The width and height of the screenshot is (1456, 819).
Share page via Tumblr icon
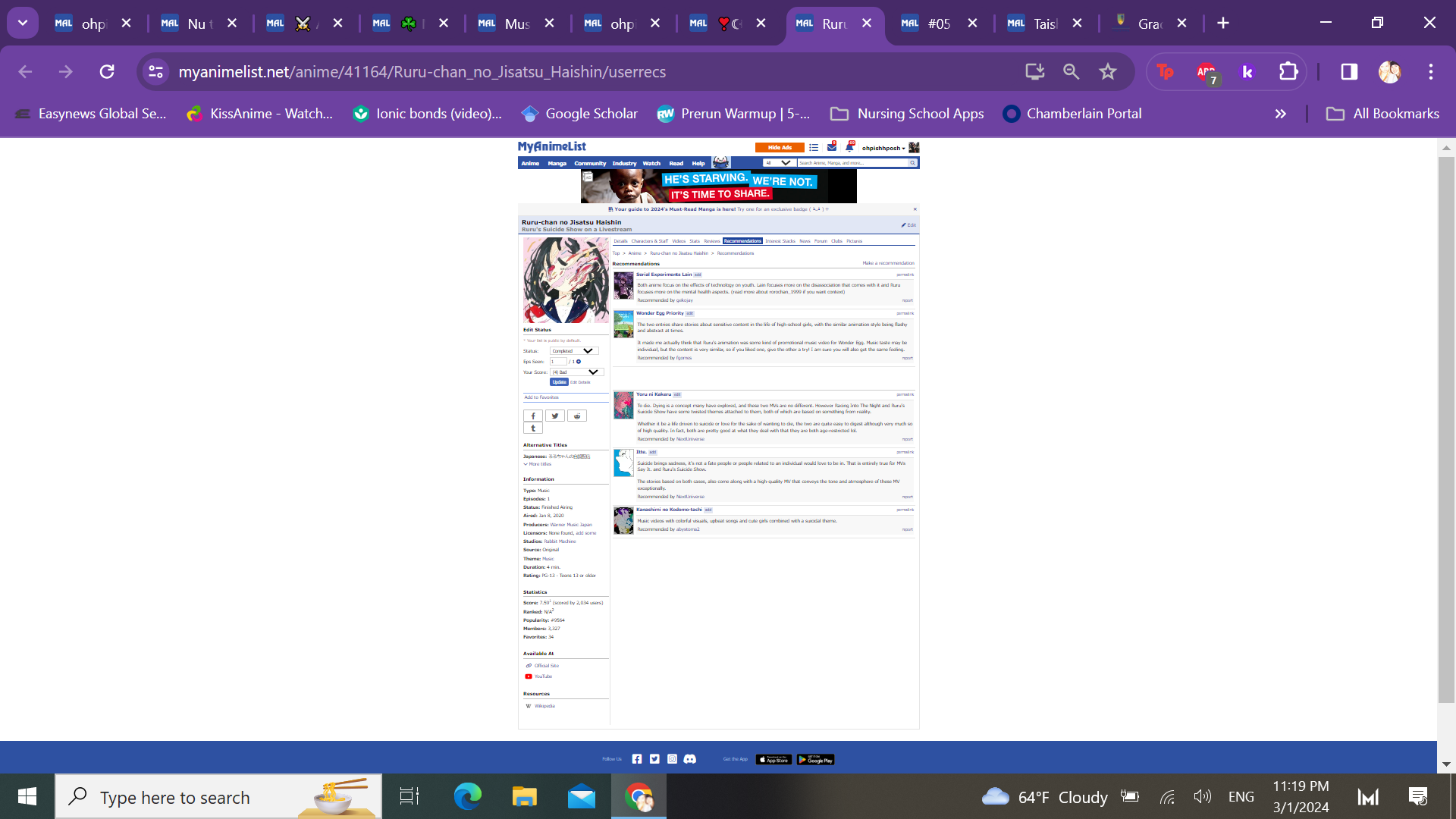(533, 428)
